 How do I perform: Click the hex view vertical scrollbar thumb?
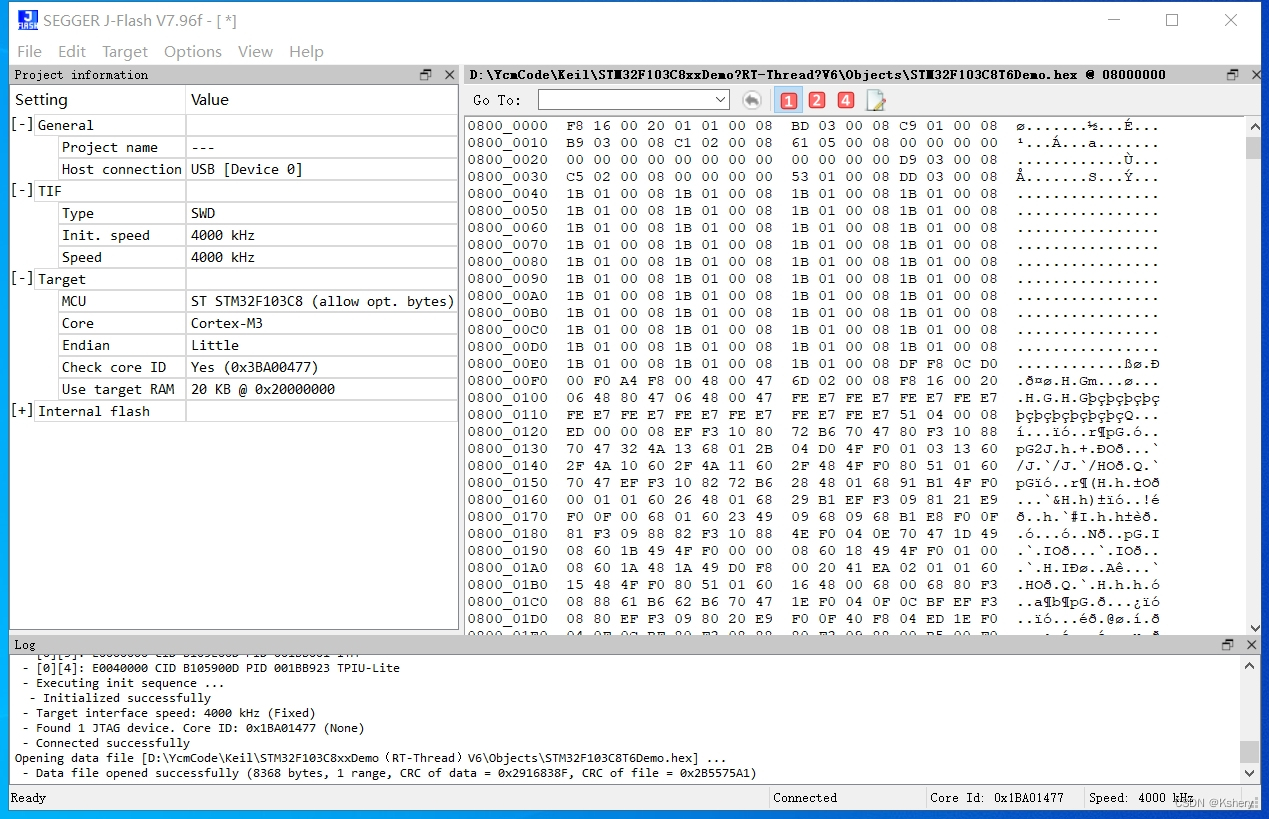coord(1253,148)
